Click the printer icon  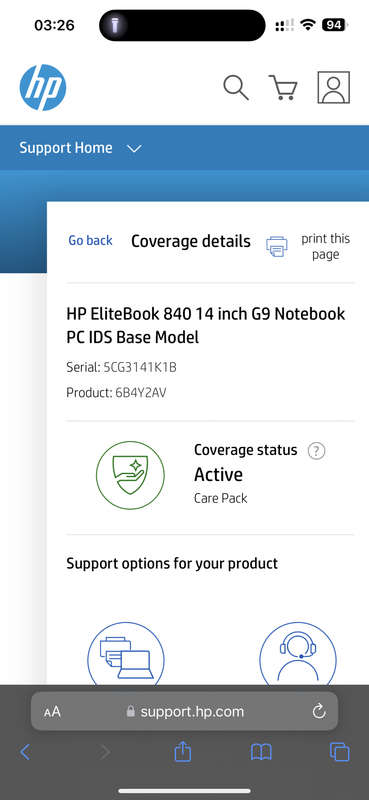pos(277,246)
